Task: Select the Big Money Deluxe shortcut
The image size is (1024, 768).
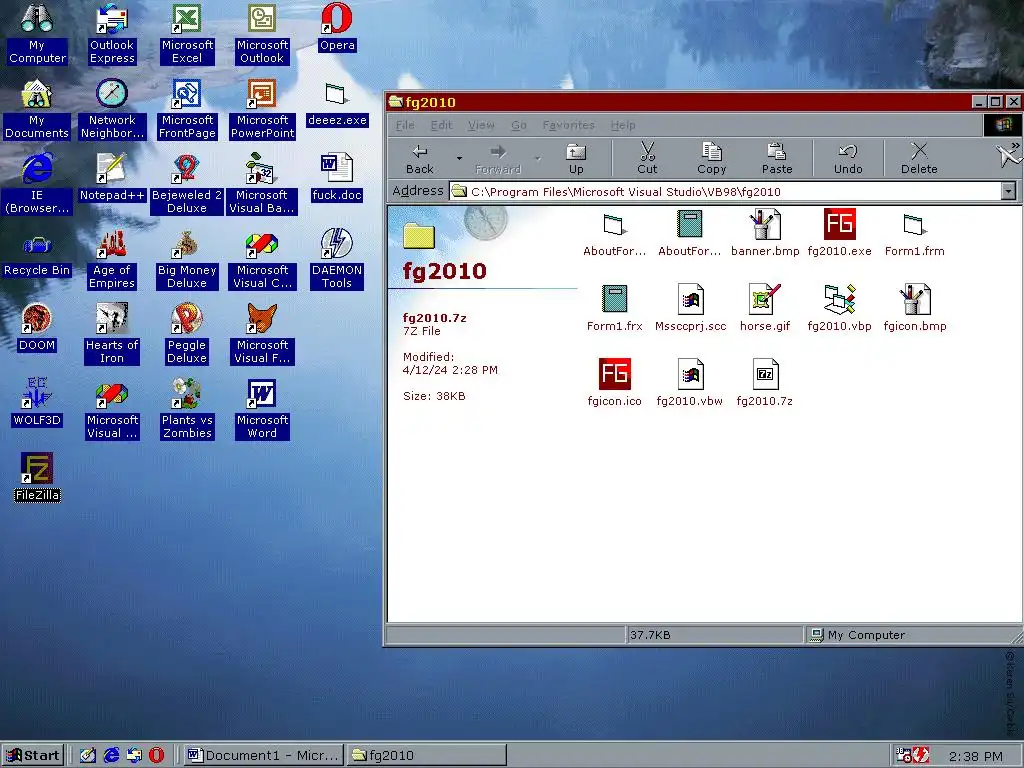Action: click(187, 259)
